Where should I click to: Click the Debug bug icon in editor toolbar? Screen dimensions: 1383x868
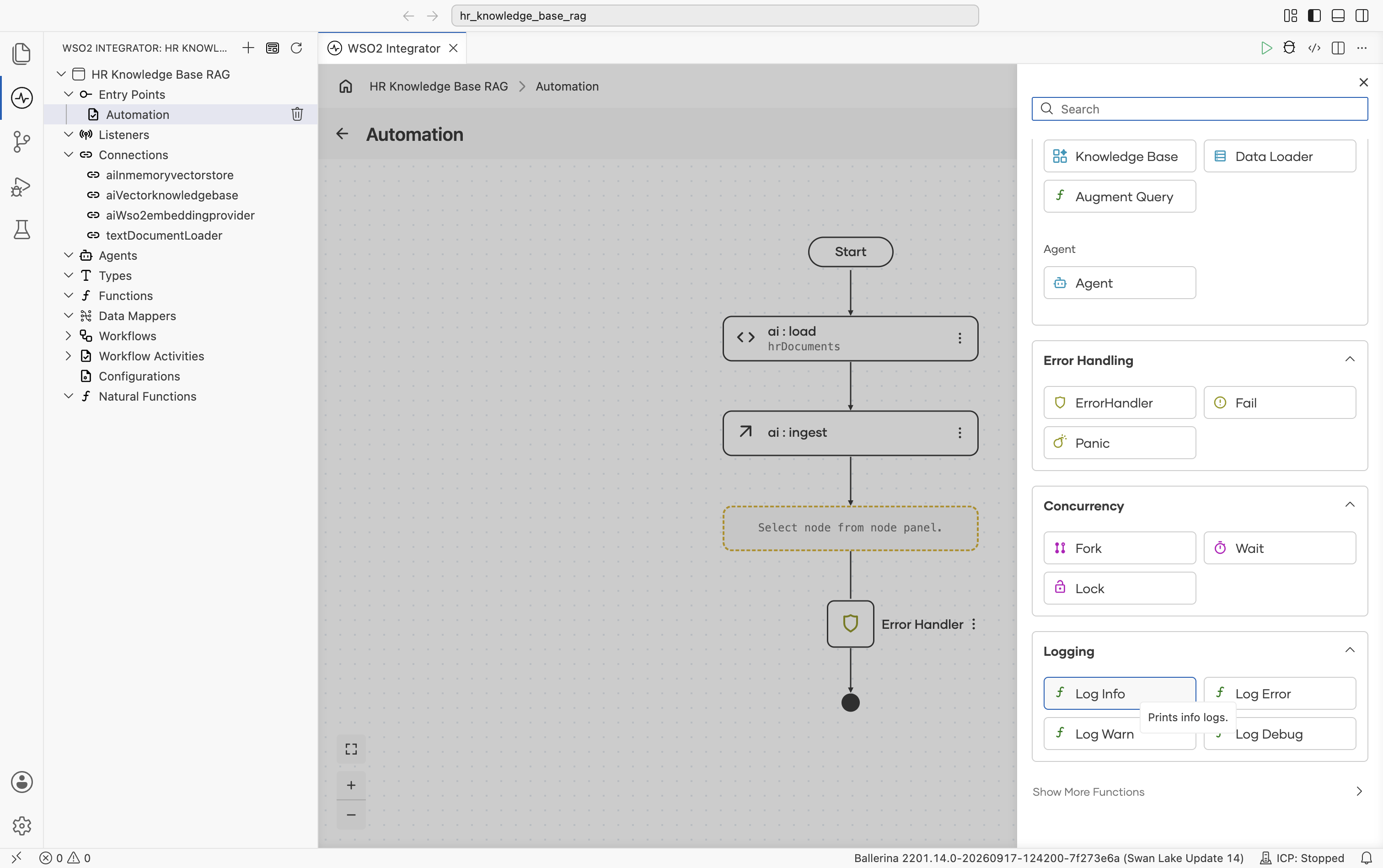[x=1289, y=48]
